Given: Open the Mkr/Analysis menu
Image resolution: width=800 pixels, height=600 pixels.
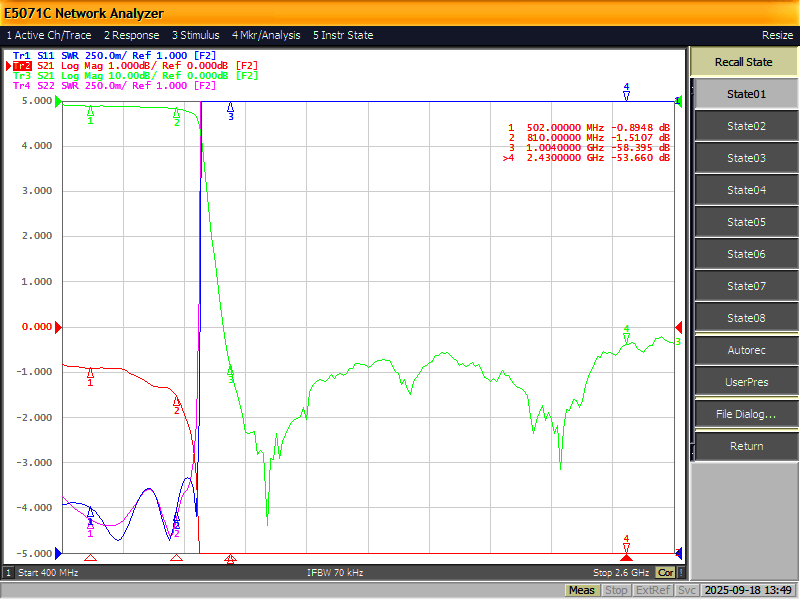Looking at the screenshot, I should pyautogui.click(x=266, y=35).
